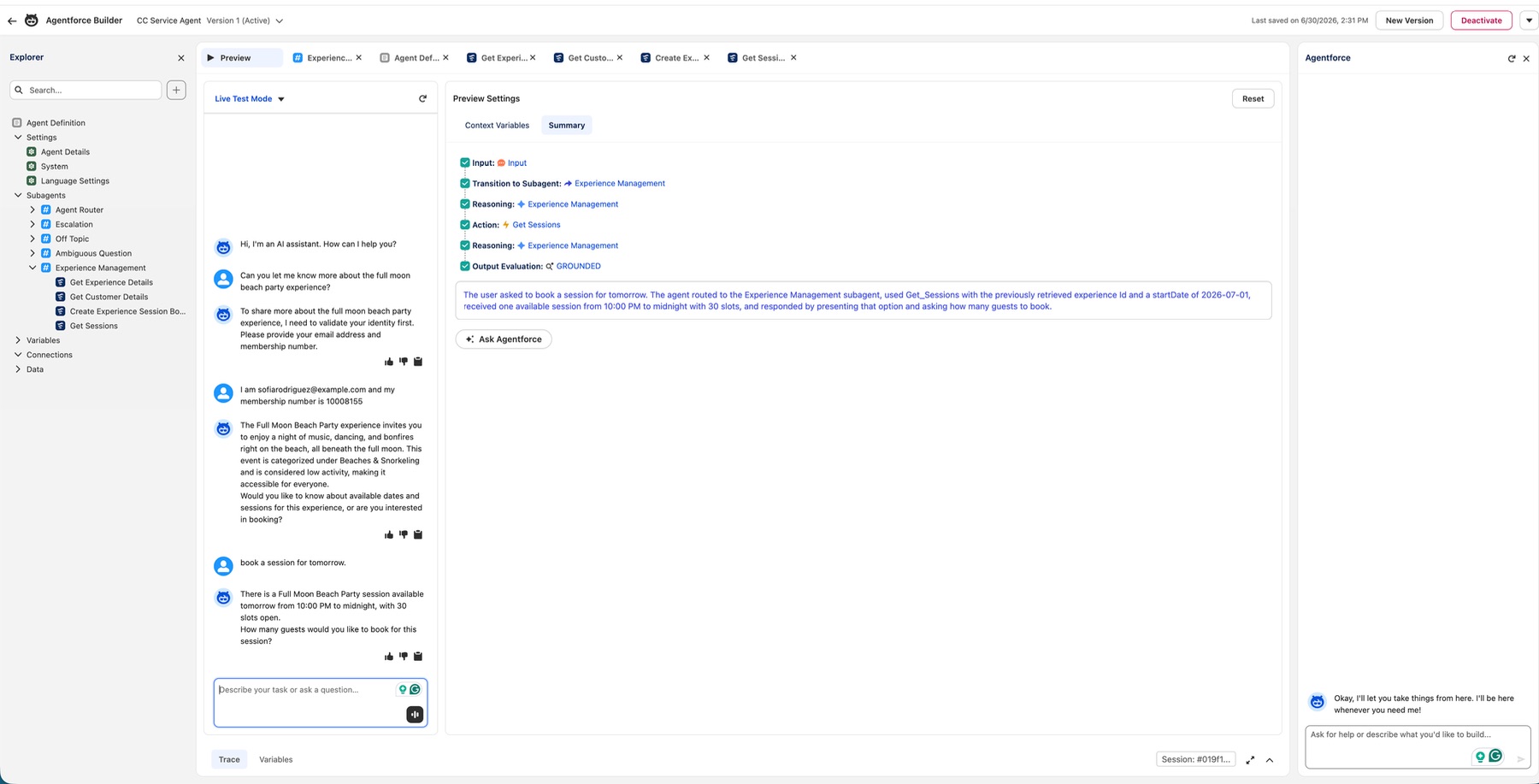This screenshot has width=1539, height=784.
Task: Thumbs up the Full Moon Beach Party description
Action: [389, 534]
